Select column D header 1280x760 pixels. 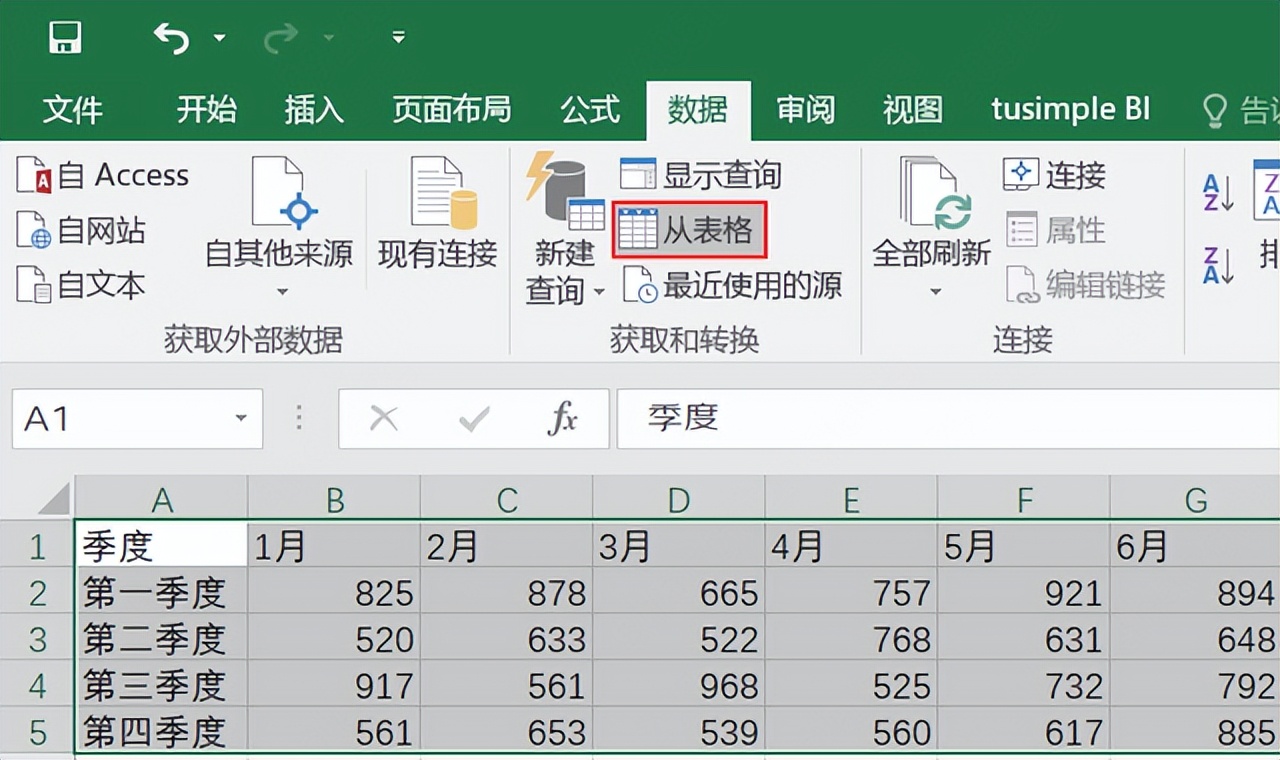pyautogui.click(x=679, y=498)
